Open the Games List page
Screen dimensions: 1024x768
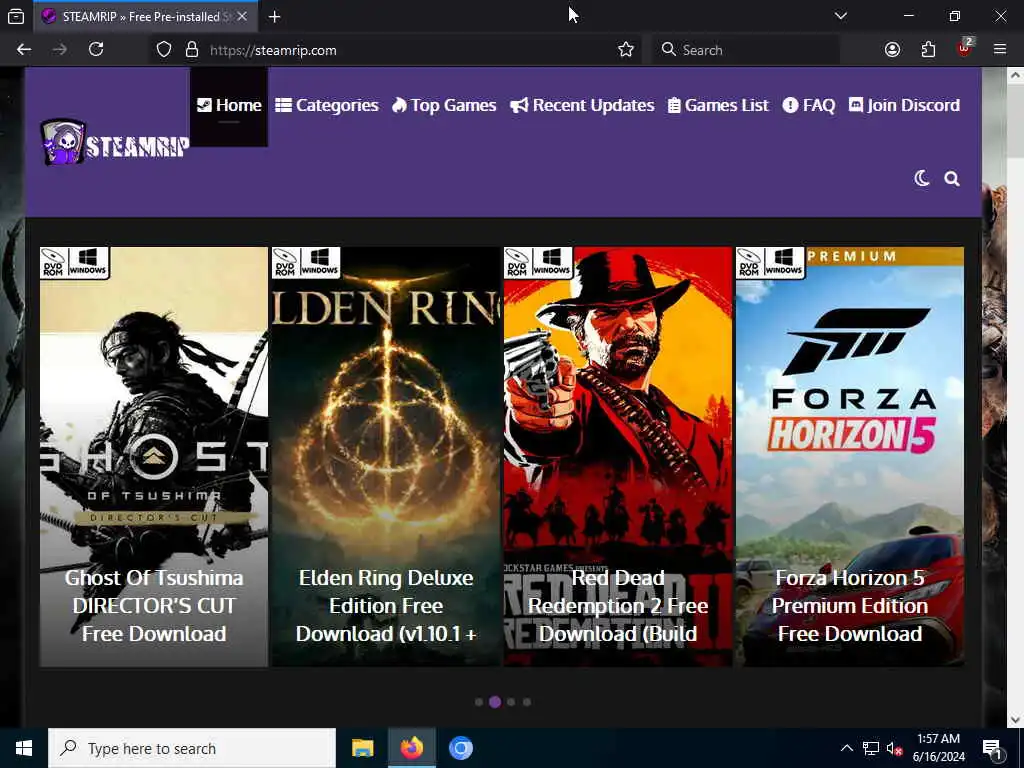pos(718,105)
